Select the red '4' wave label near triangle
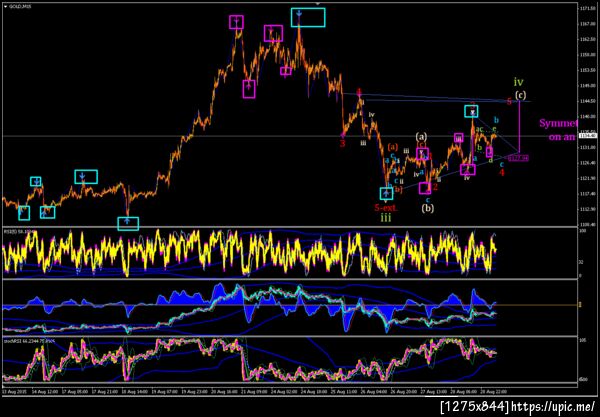The image size is (600, 417). pyautogui.click(x=502, y=173)
